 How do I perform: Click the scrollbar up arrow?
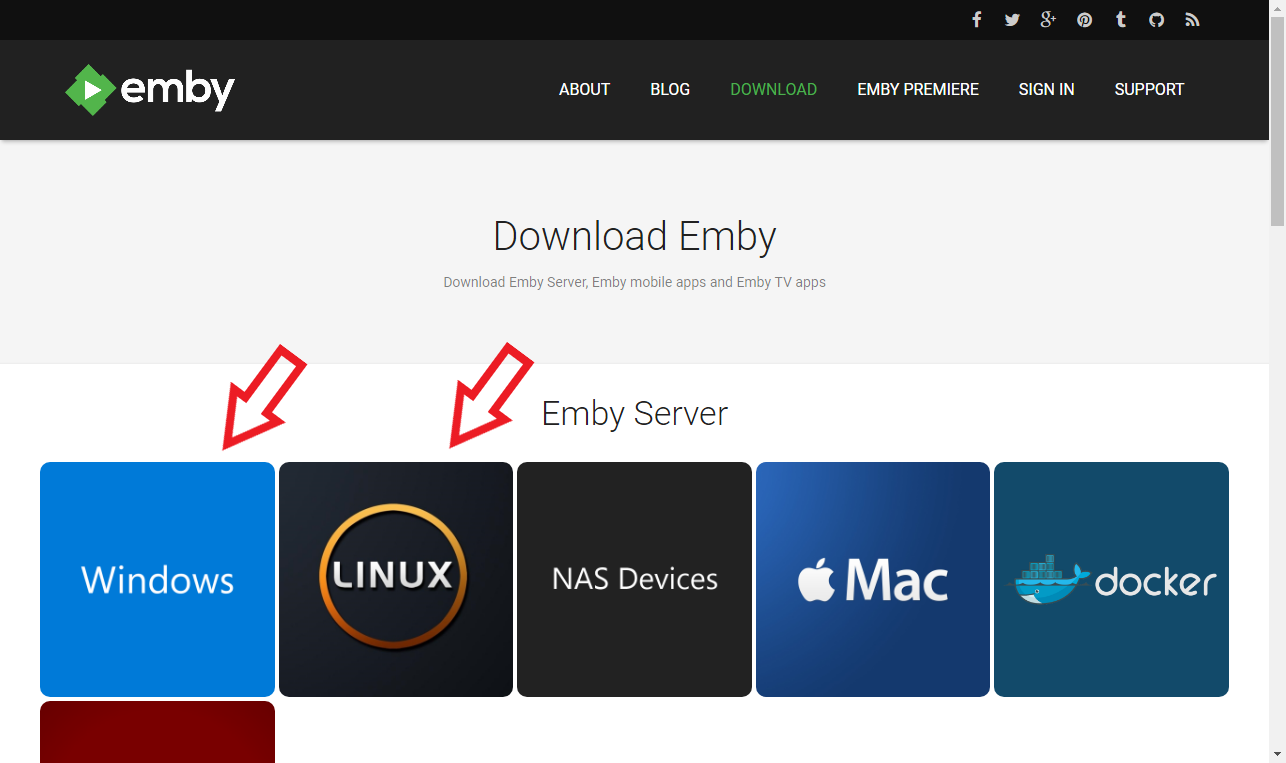(1277, 8)
